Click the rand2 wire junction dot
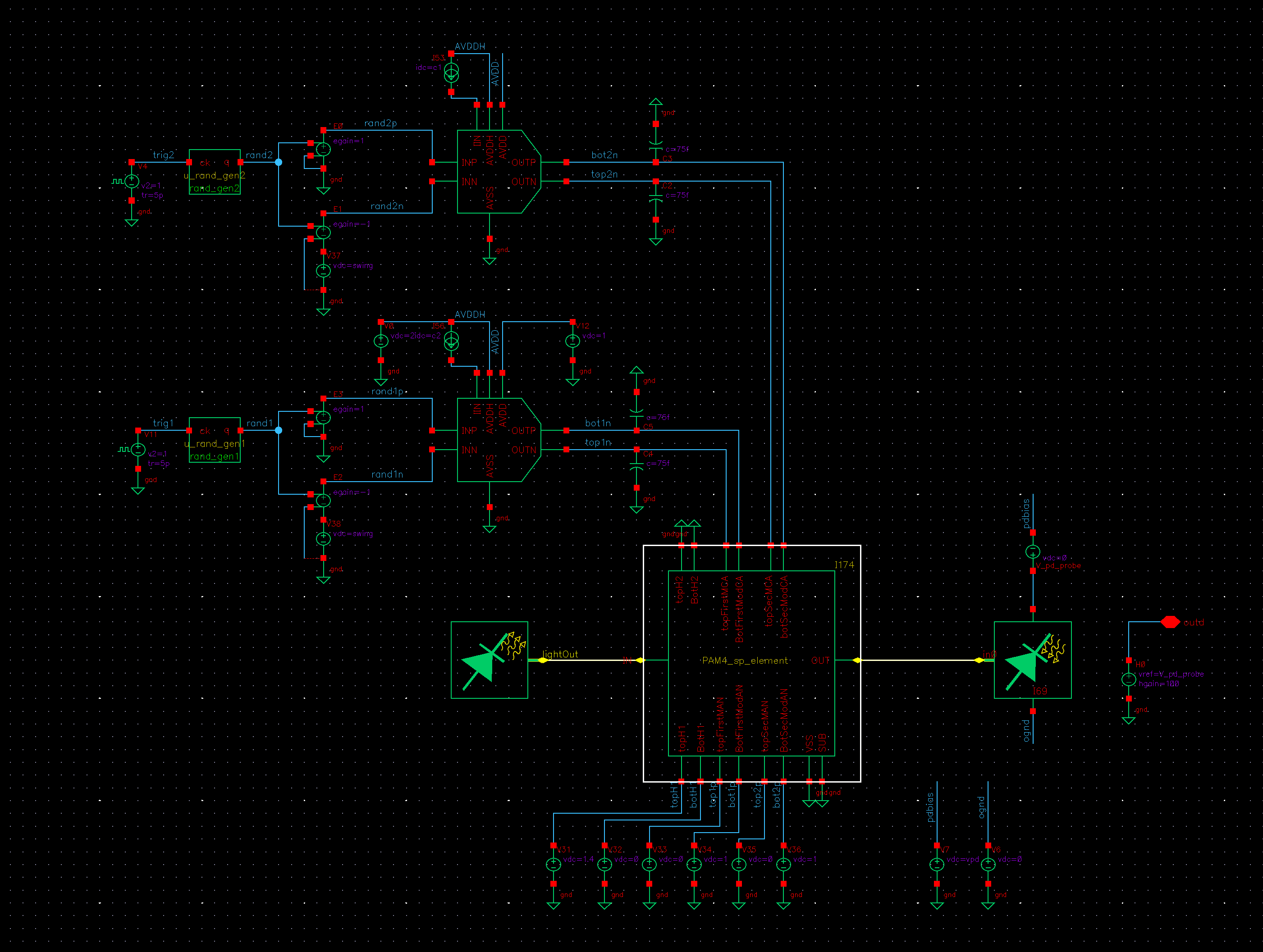This screenshot has width=1263, height=952. (x=279, y=162)
